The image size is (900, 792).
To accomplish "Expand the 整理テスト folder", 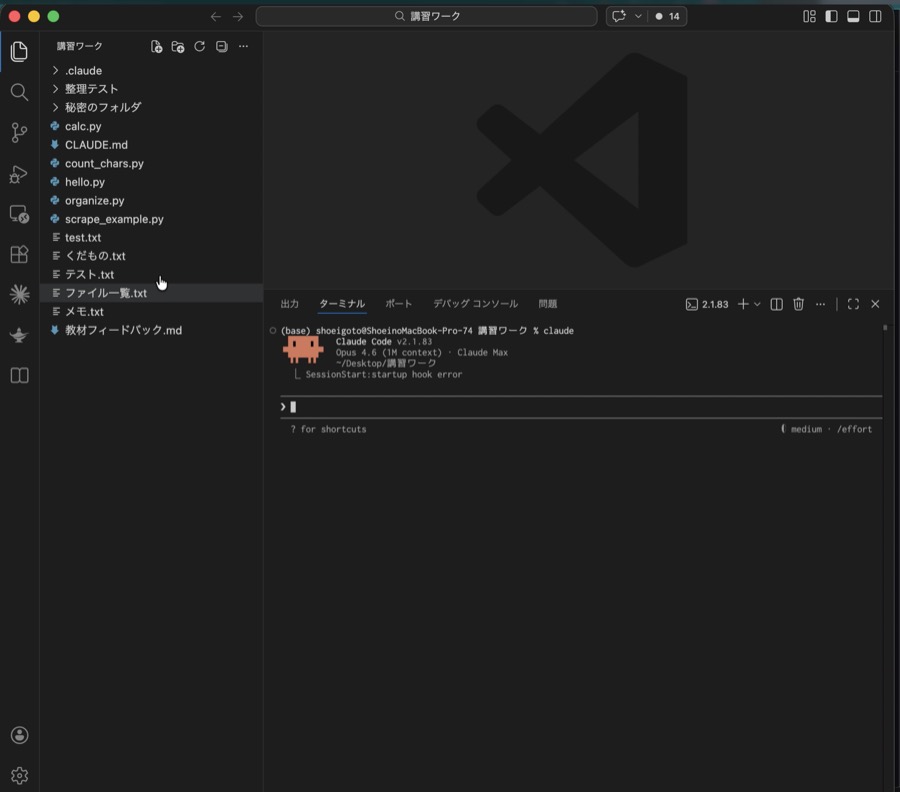I will point(151,89).
